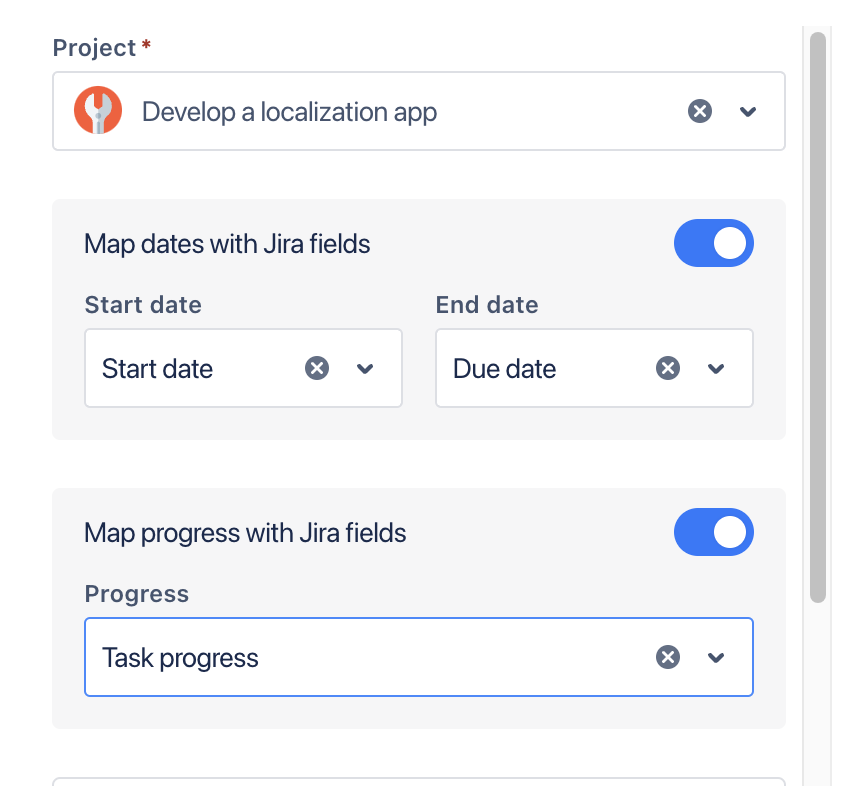This screenshot has width=842, height=786.
Task: Focus the 'Task progress' value text
Action: point(180,658)
